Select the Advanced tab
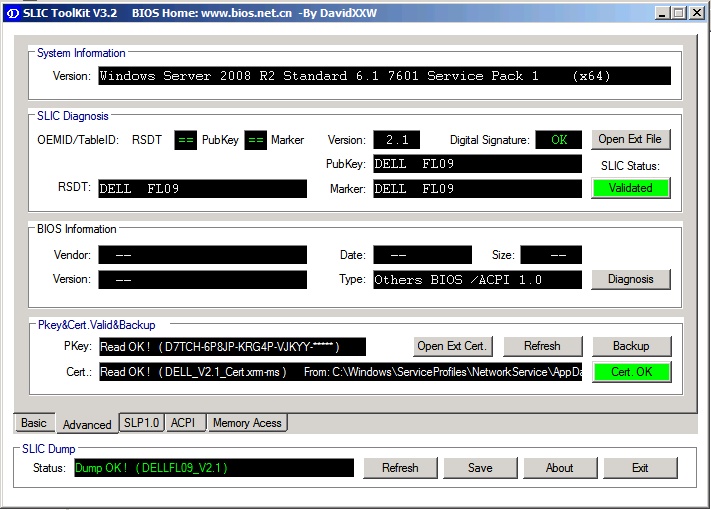 [87, 425]
